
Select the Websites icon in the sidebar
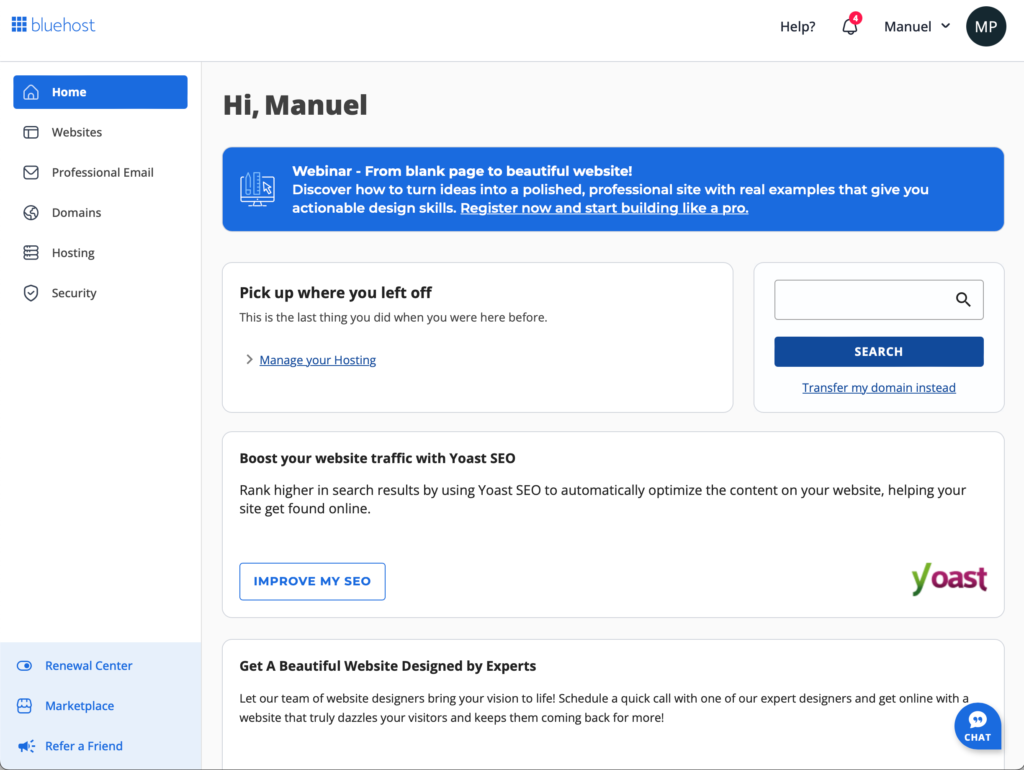(x=33, y=131)
